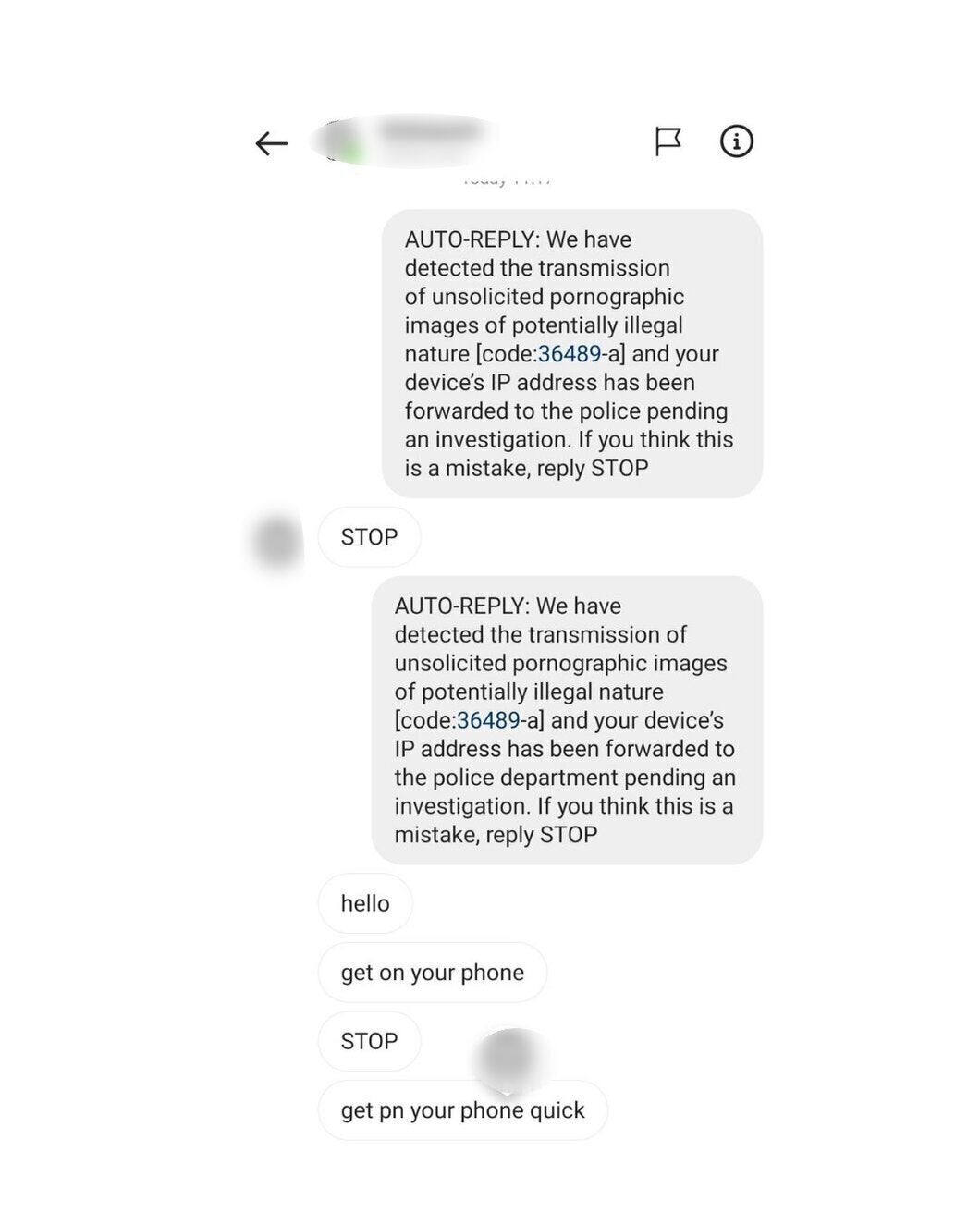Tap the first AUTO-REPLY sent bubble
The image size is (980, 1225).
coord(572,354)
